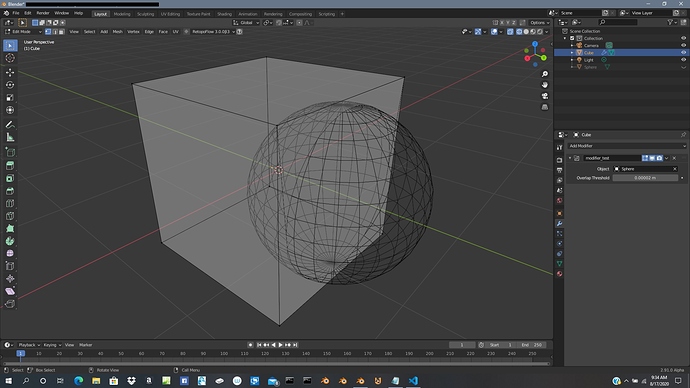Select the Inset Faces tool
Screen dimensions: 690x388
pyautogui.click(x=10, y=178)
